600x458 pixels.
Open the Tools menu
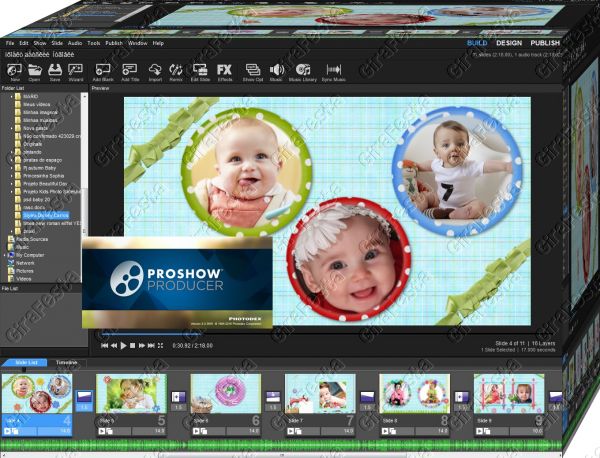(94, 43)
